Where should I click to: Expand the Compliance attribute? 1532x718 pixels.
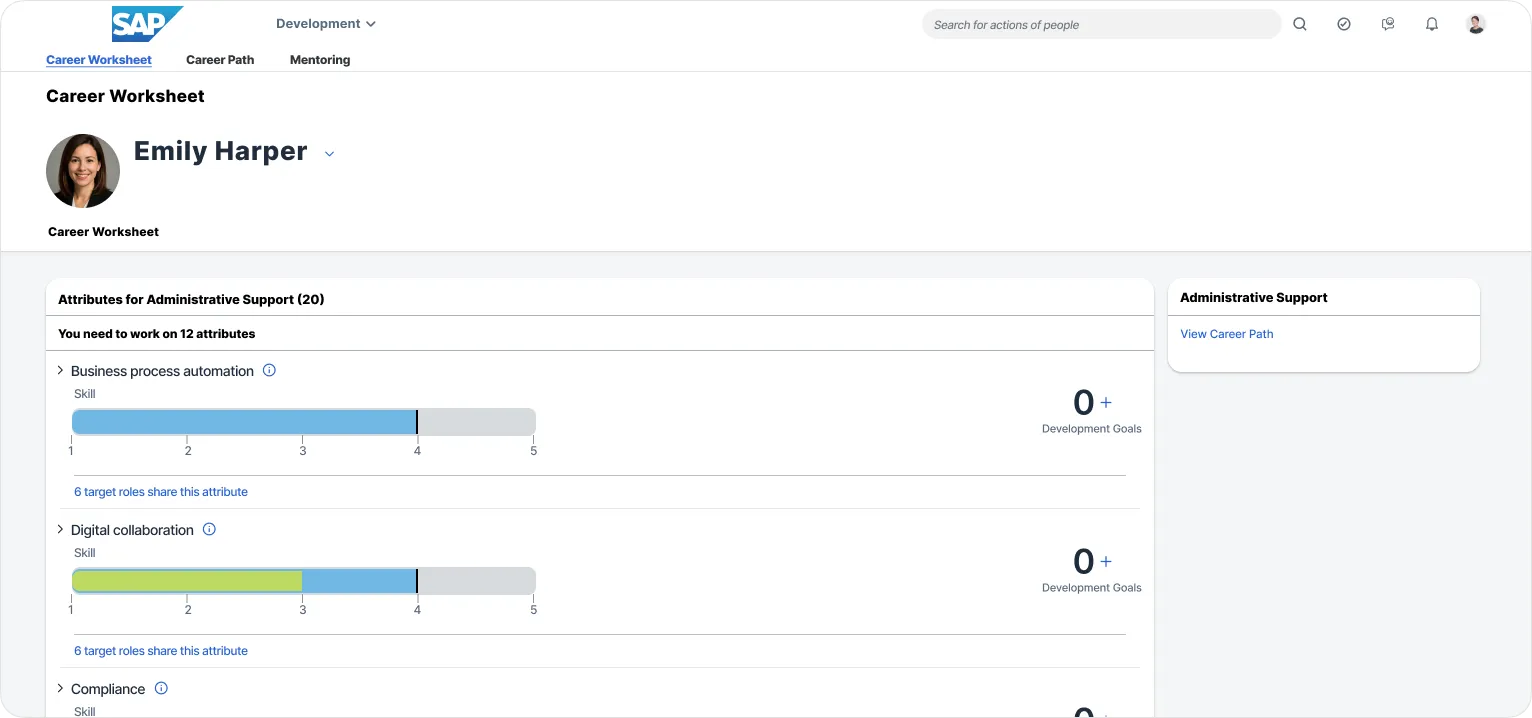pyautogui.click(x=60, y=688)
